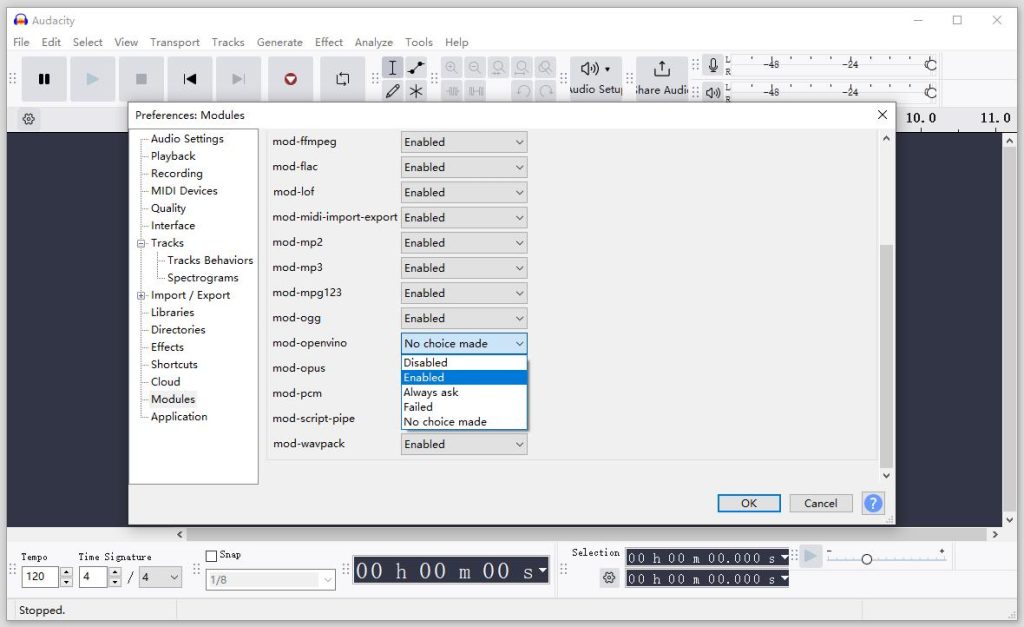Open the Audio Setup button
1024x627 pixels.
[x=596, y=78]
